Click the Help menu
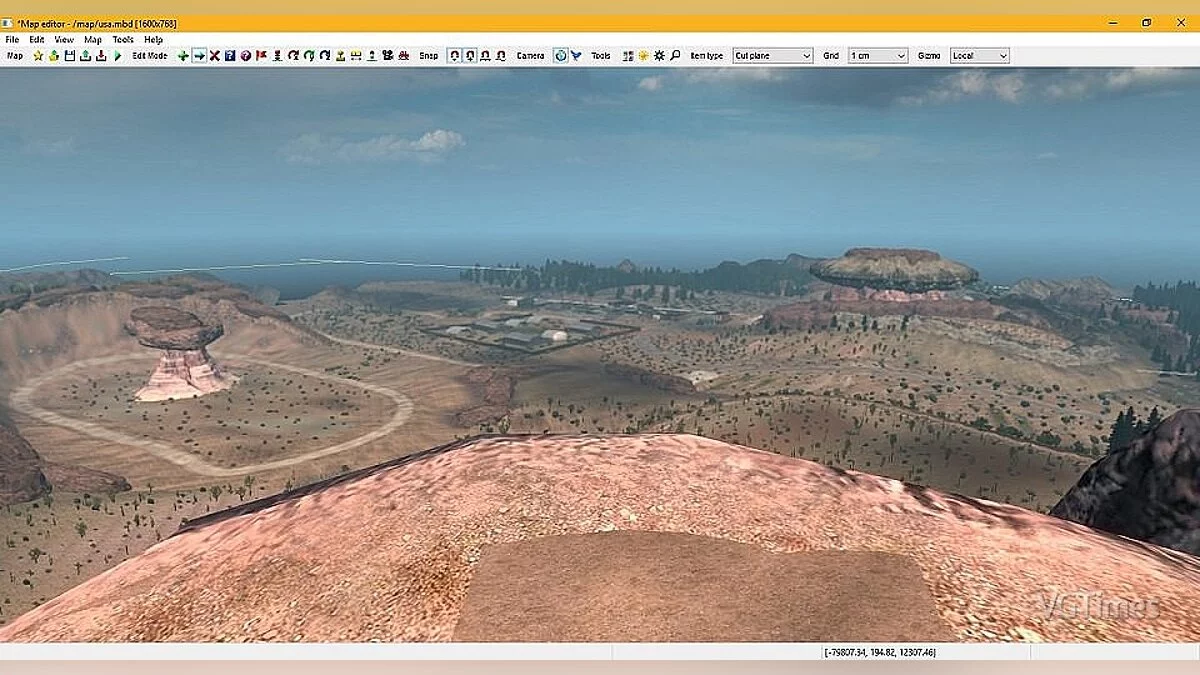1200x675 pixels. pos(153,40)
